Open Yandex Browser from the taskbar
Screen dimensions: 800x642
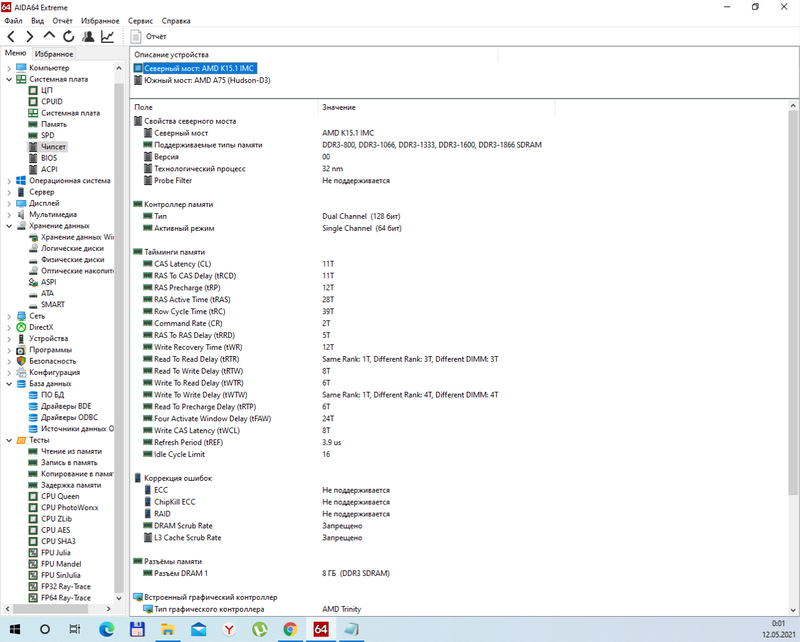229,629
